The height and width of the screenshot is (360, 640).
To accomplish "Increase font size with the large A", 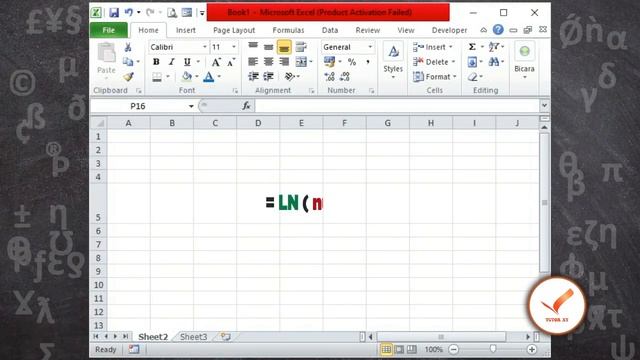I will click(216, 62).
